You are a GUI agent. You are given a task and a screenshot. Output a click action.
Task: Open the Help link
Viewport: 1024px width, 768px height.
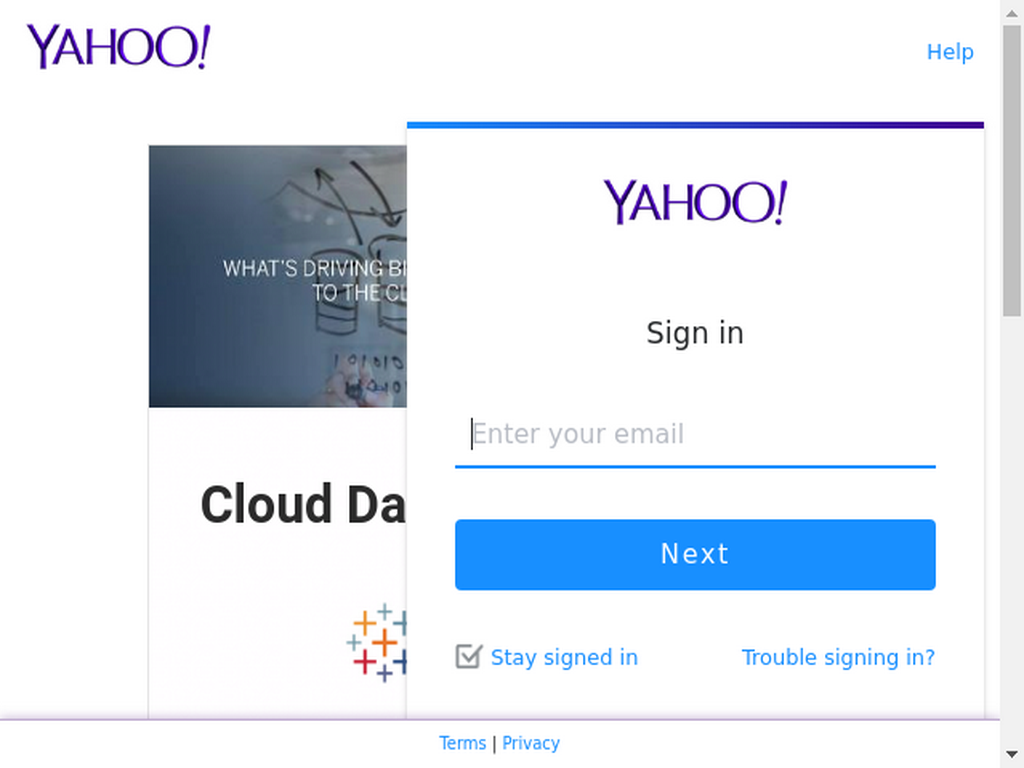coord(950,52)
